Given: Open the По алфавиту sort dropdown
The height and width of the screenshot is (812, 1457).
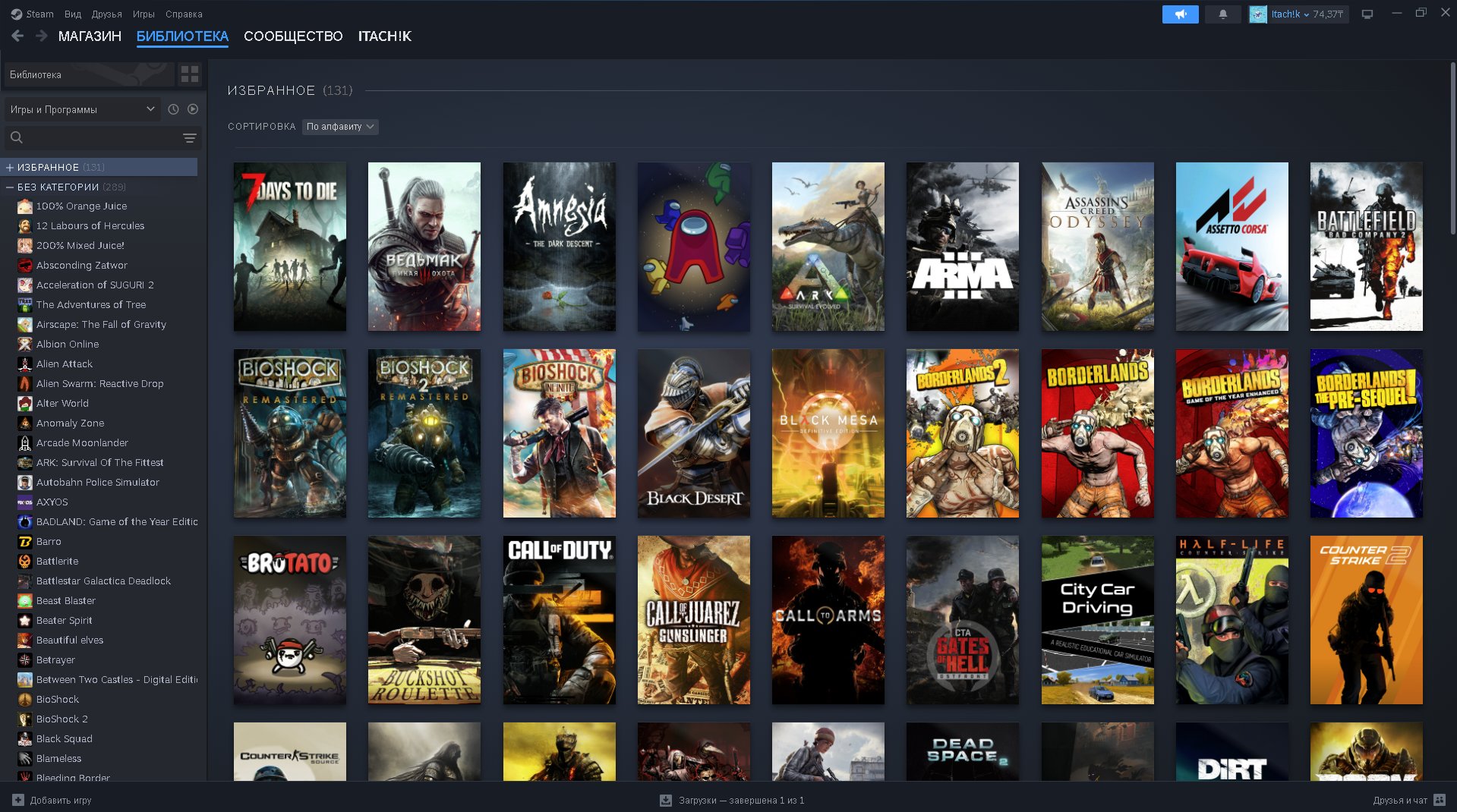Looking at the screenshot, I should tap(340, 127).
